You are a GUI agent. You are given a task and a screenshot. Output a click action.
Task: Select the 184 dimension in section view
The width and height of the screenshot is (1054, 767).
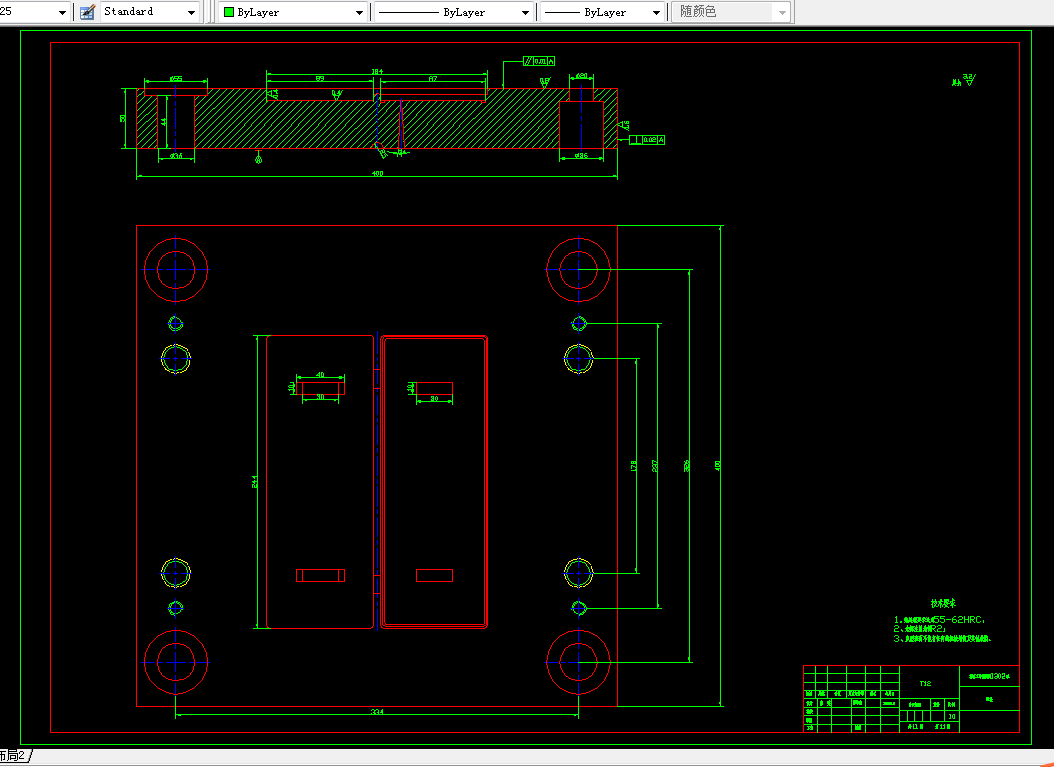(x=377, y=72)
